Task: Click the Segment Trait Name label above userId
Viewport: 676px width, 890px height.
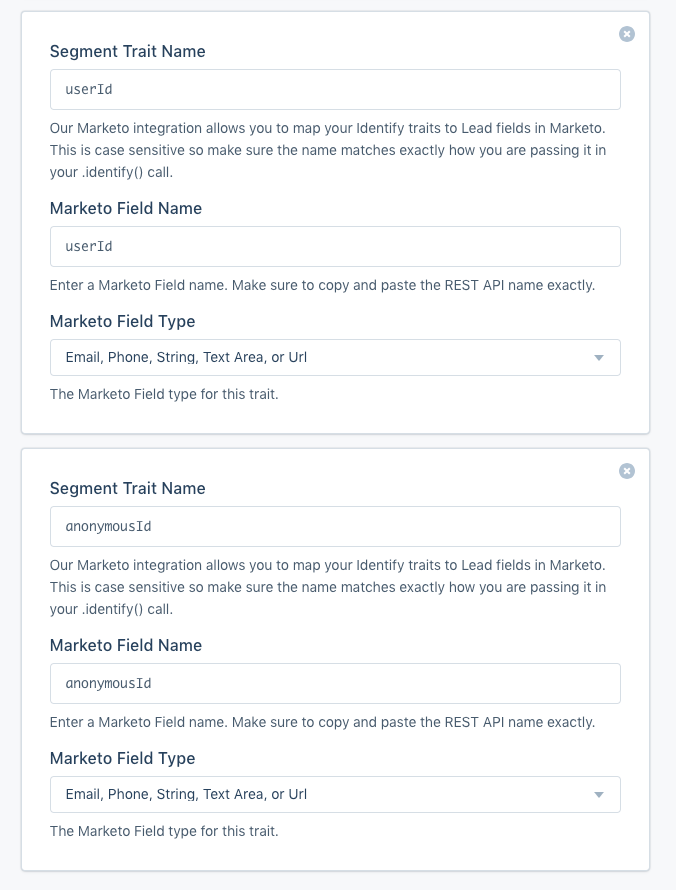Action: 128,51
